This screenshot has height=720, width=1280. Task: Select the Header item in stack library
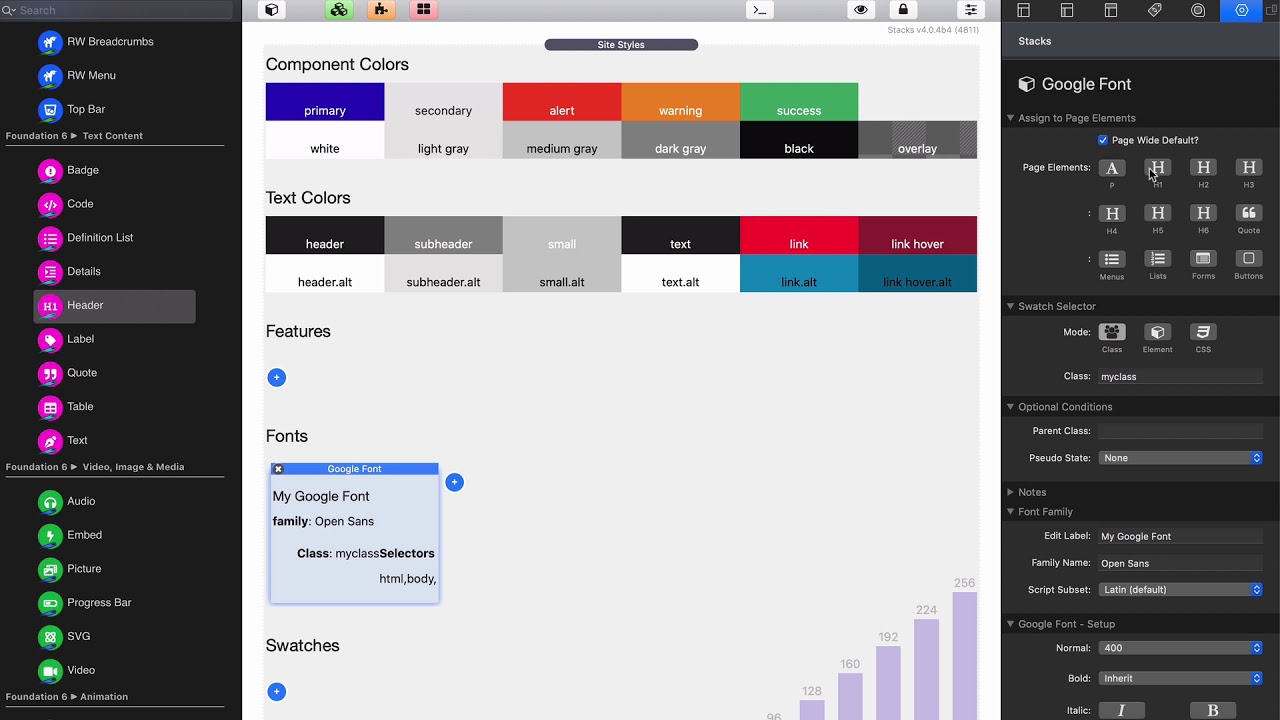(115, 306)
